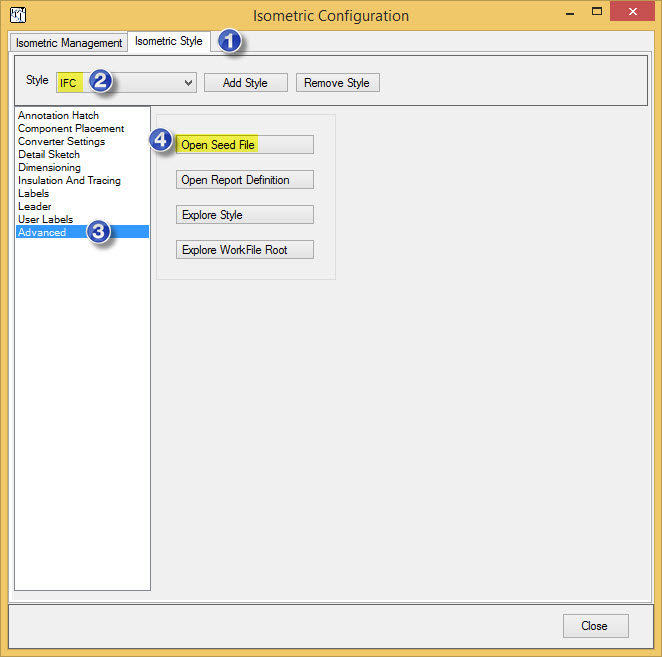Click the Add Style button
Screen dimensions: 662x657
(246, 82)
